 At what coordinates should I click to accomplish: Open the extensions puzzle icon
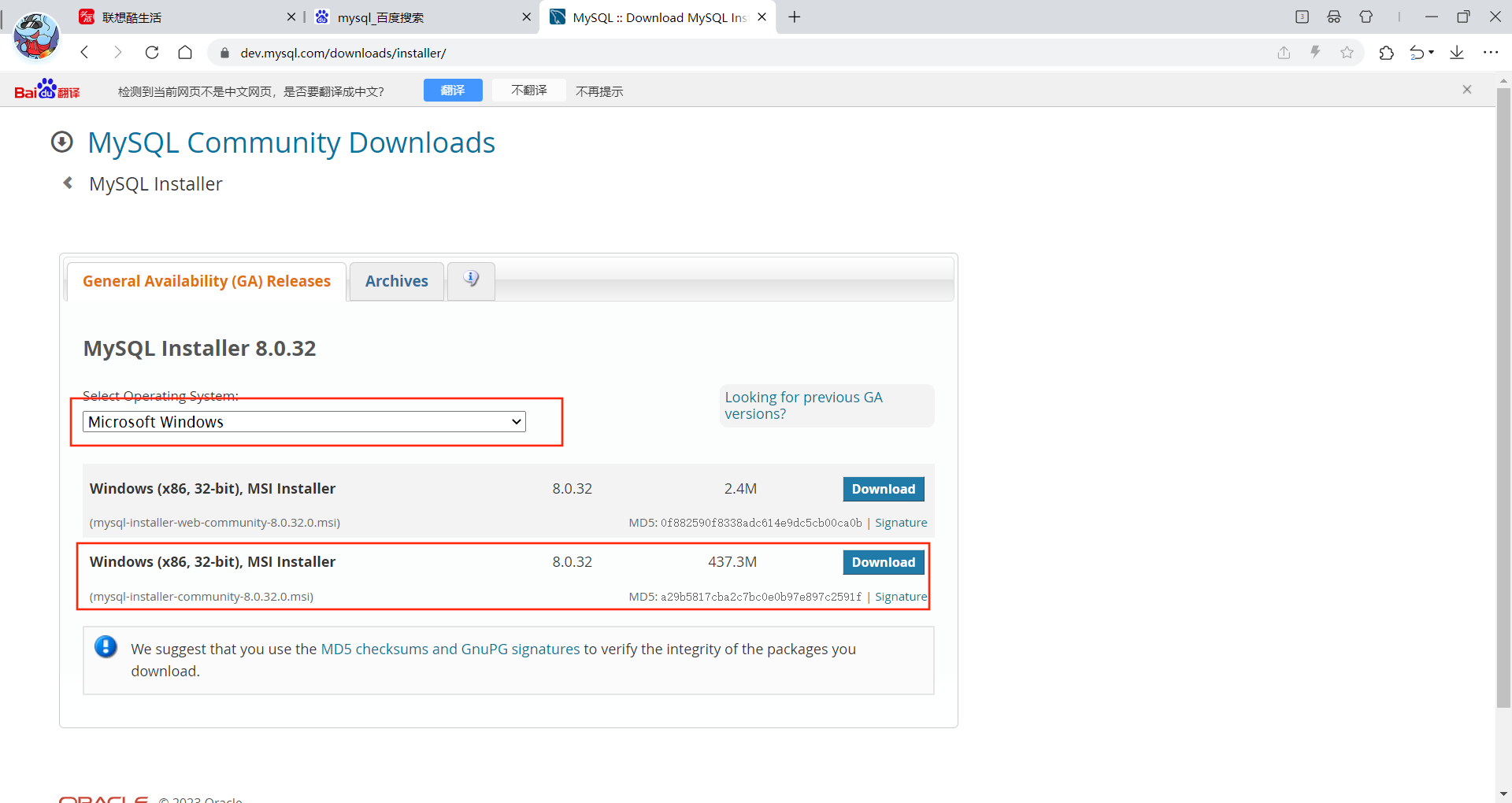[x=1386, y=53]
